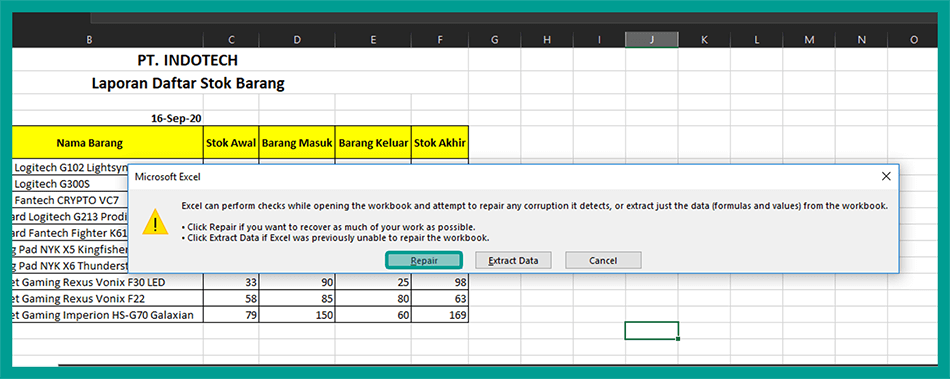The height and width of the screenshot is (379, 950).
Task: Select Stok Awal value 79
Action: [x=231, y=315]
